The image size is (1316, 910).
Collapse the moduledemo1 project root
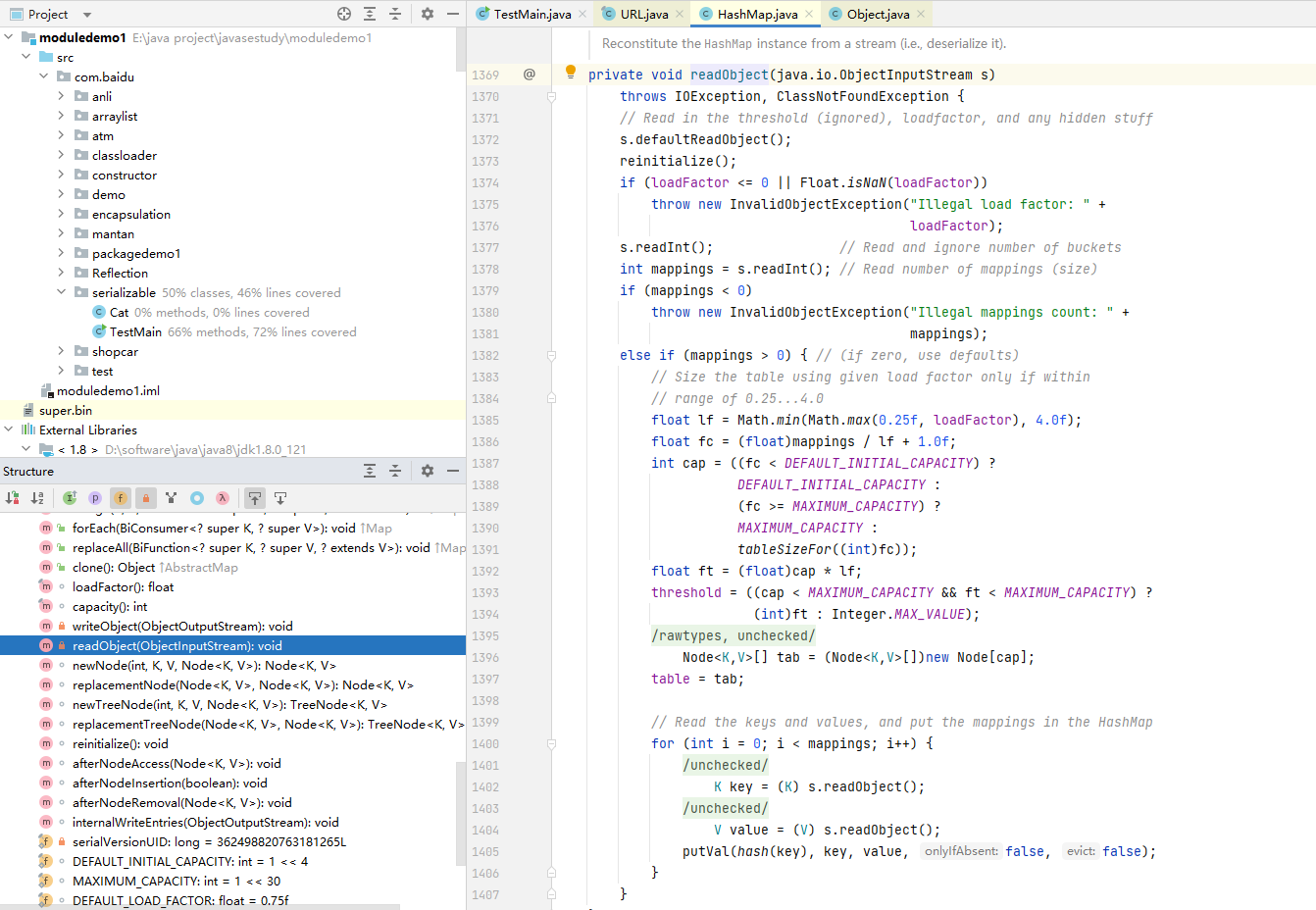click(x=9, y=37)
